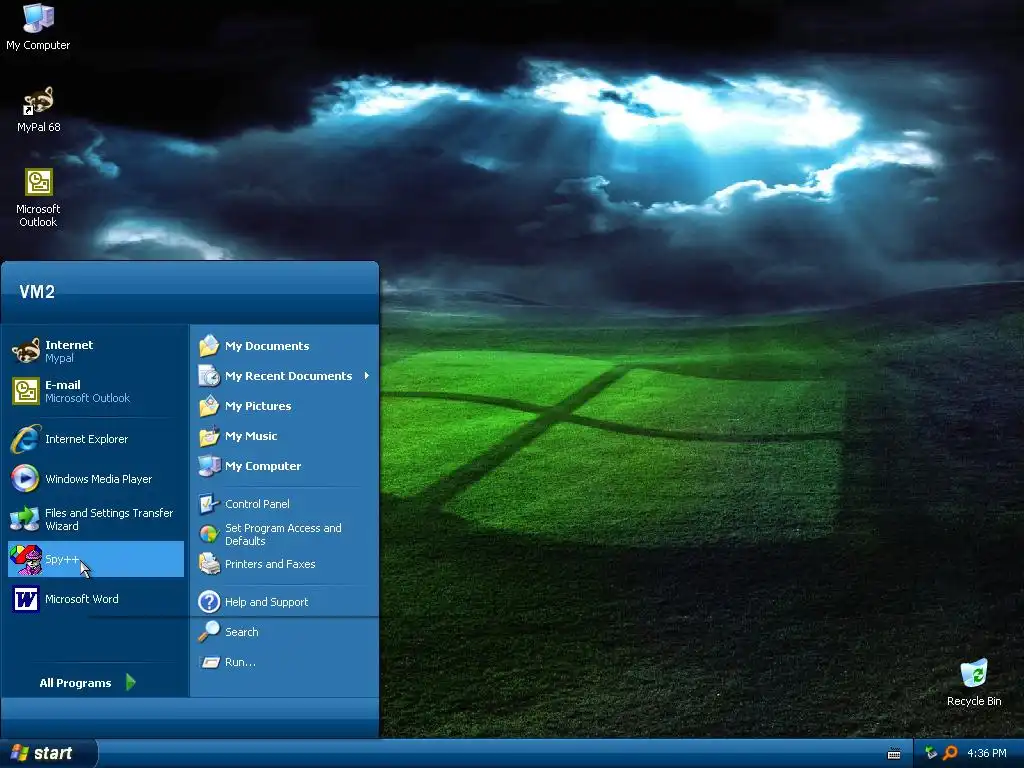Open Microsoft Outlook desktop icon
This screenshot has height=768, width=1024.
38,197
